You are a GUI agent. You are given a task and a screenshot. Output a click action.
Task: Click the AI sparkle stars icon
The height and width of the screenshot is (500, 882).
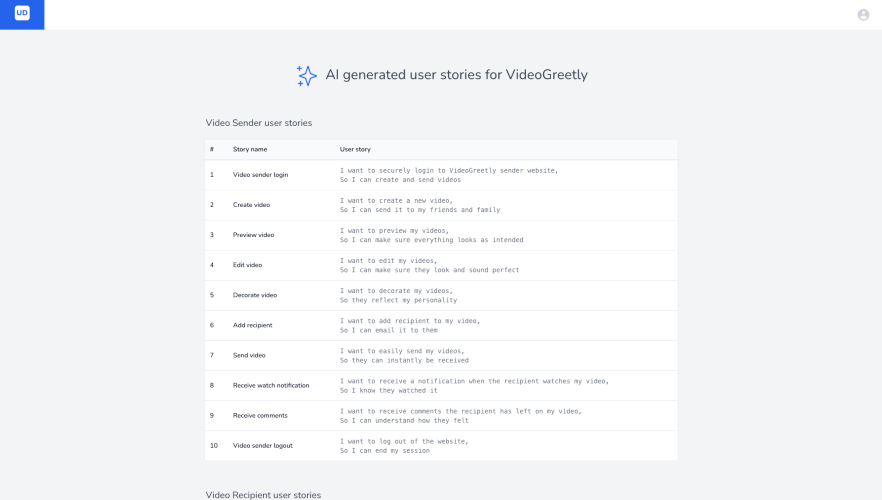coord(307,75)
